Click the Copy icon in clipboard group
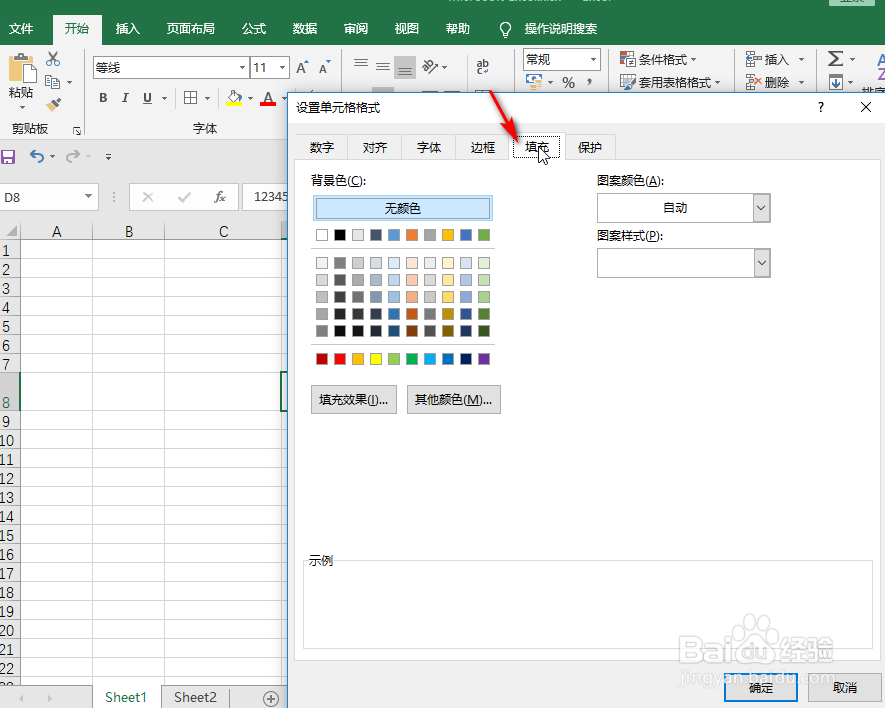885x708 pixels. point(52,82)
